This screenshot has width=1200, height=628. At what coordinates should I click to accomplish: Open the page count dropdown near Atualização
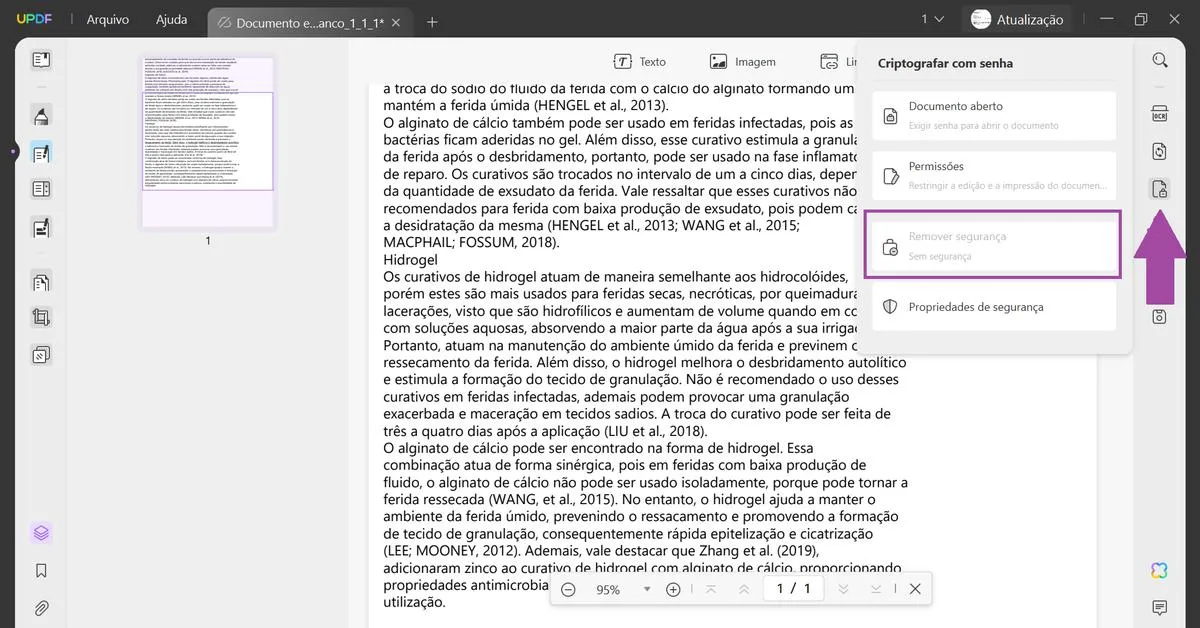coord(932,19)
